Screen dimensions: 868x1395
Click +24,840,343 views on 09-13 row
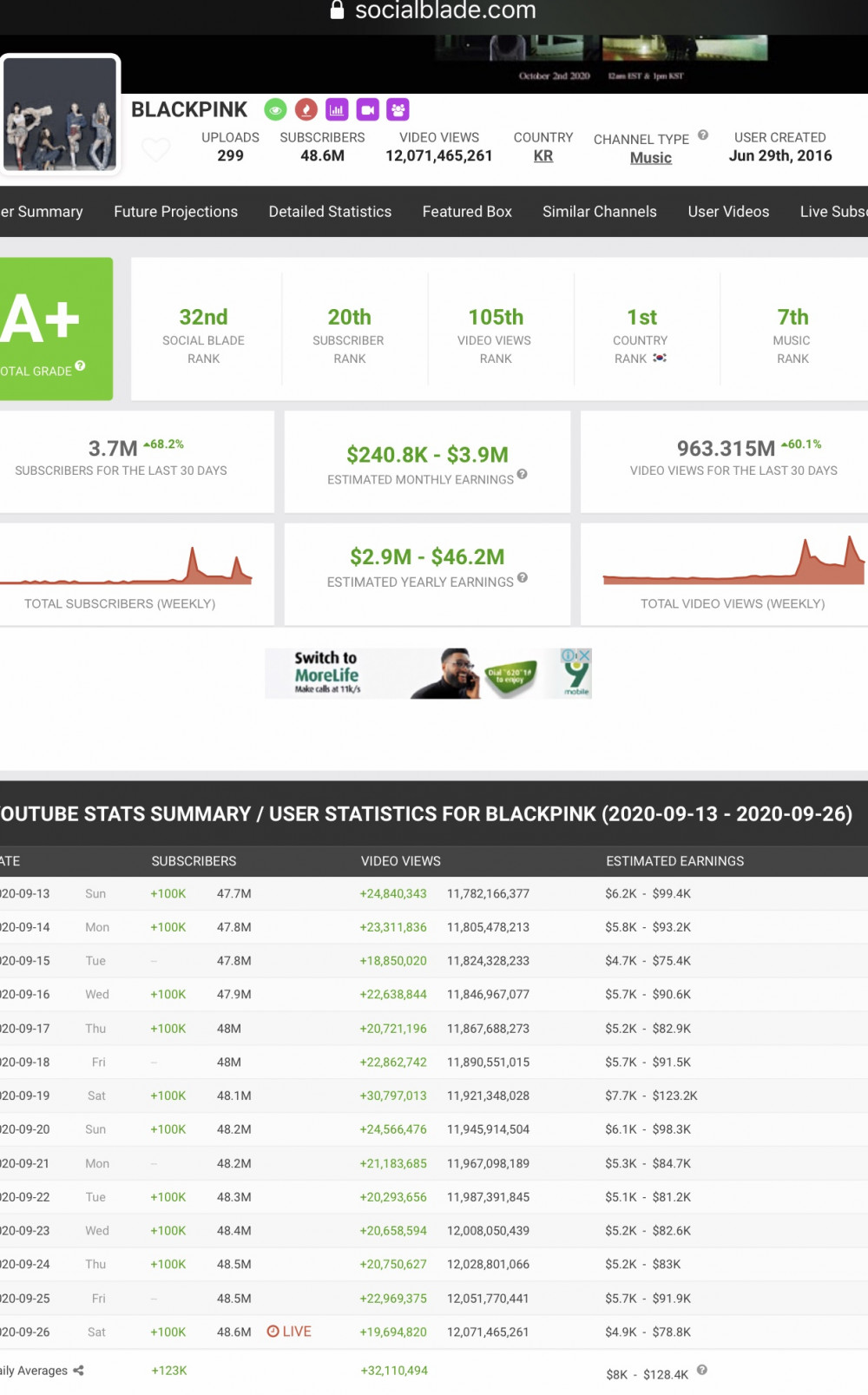[x=393, y=893]
